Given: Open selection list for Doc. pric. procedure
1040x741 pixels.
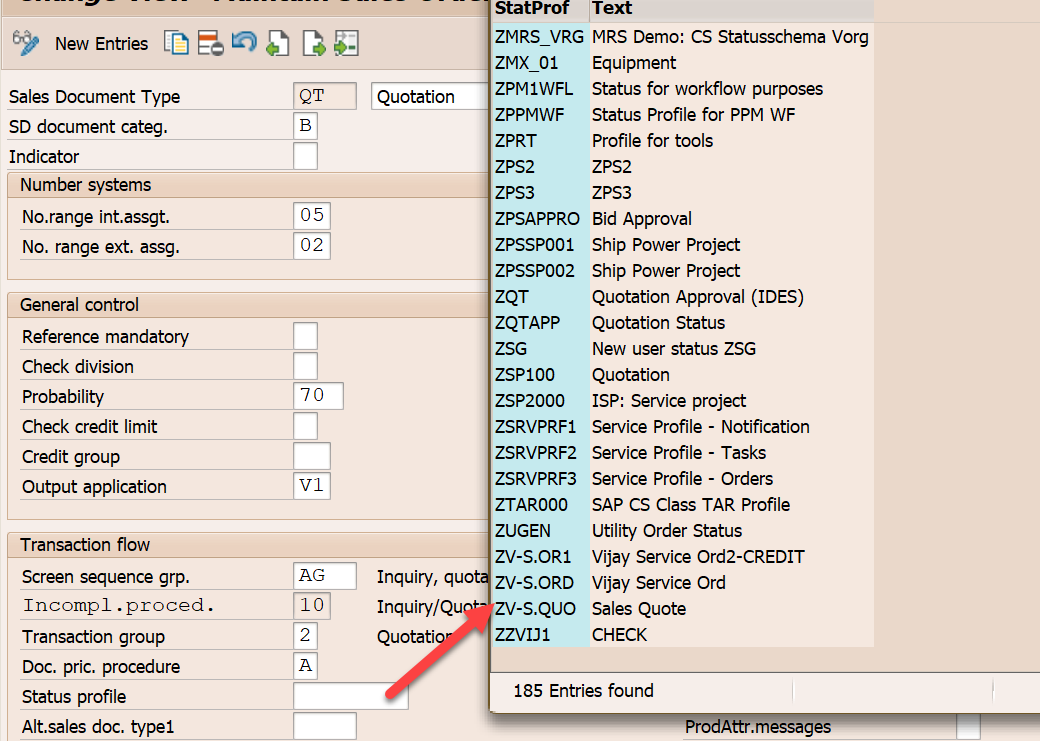Looking at the screenshot, I should [305, 665].
